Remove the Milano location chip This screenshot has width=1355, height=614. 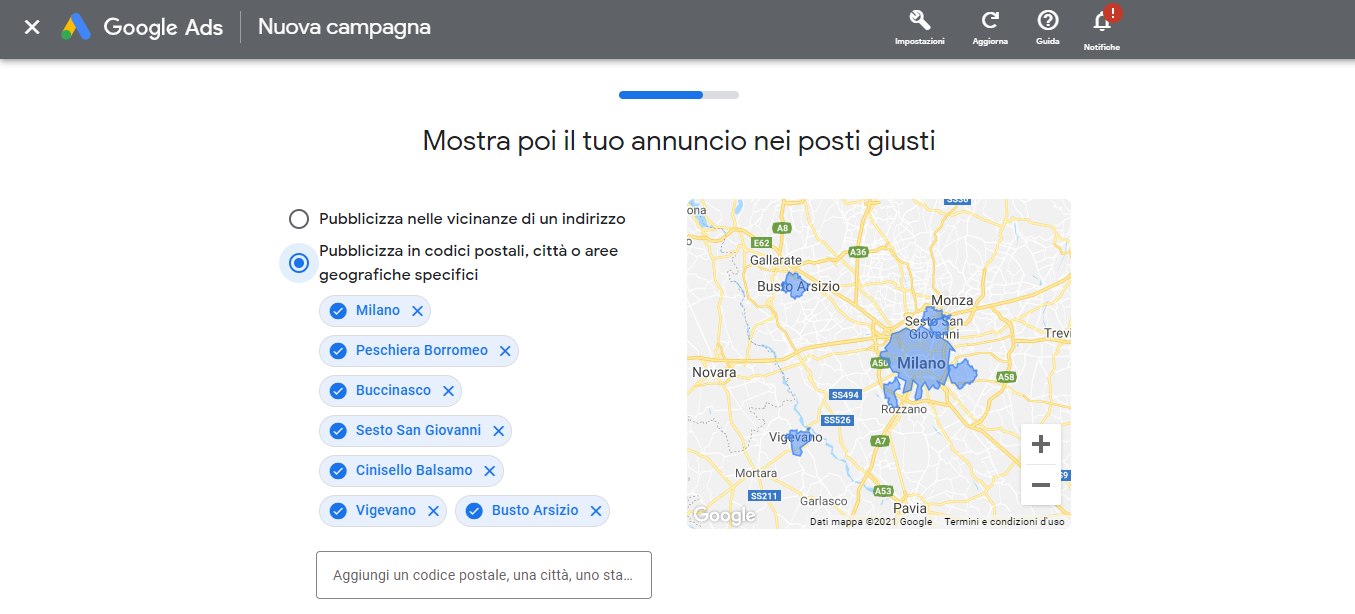coord(418,311)
